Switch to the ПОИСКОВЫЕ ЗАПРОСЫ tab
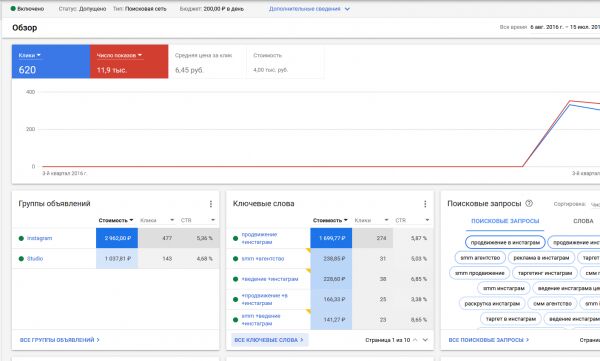The height and width of the screenshot is (361, 600). 505,221
